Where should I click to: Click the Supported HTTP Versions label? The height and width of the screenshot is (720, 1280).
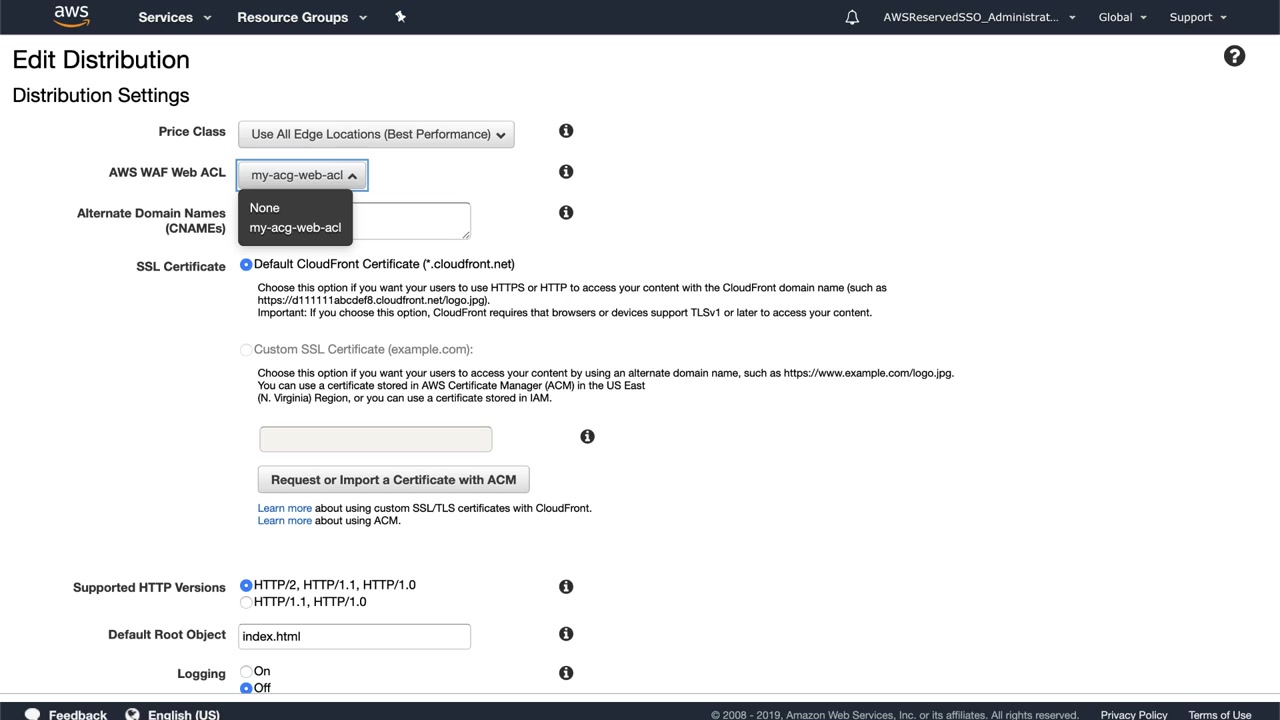coord(149,588)
